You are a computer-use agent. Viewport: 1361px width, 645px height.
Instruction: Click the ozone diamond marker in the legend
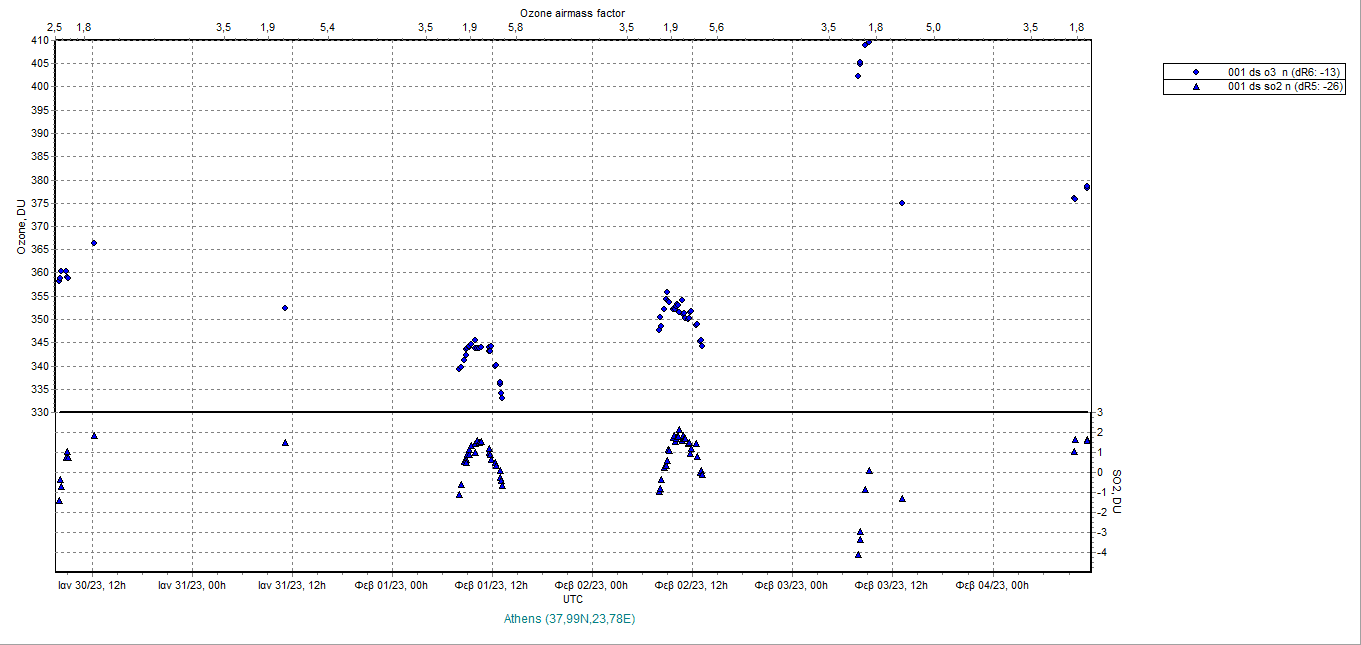[x=1195, y=73]
